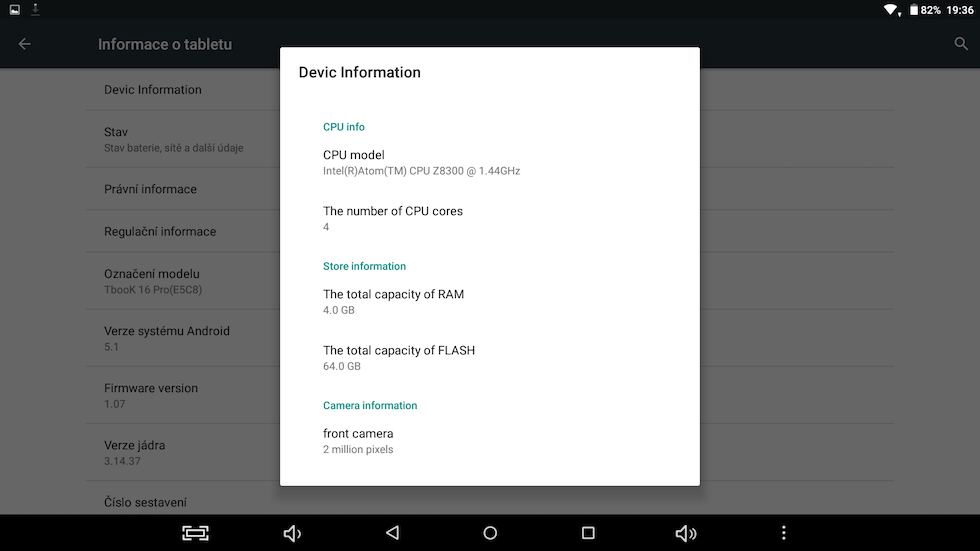Open the three-dot navigation bar menu
Image resolution: width=980 pixels, height=551 pixels.
(x=784, y=533)
